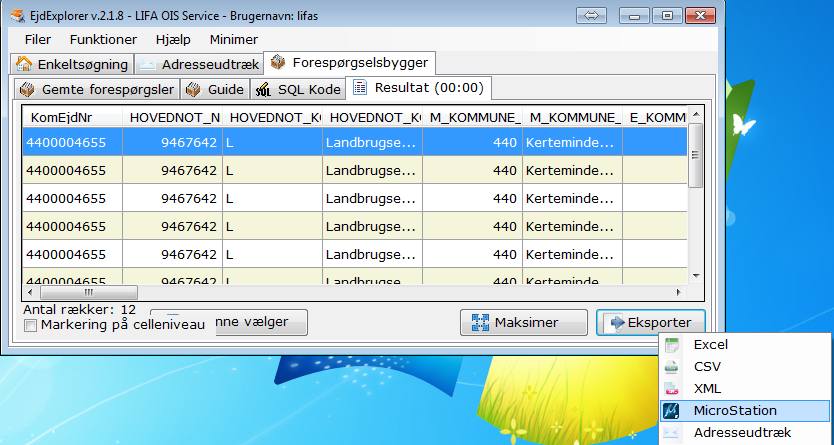
Task: Sort by KomEjdNr column header
Action: (x=72, y=117)
